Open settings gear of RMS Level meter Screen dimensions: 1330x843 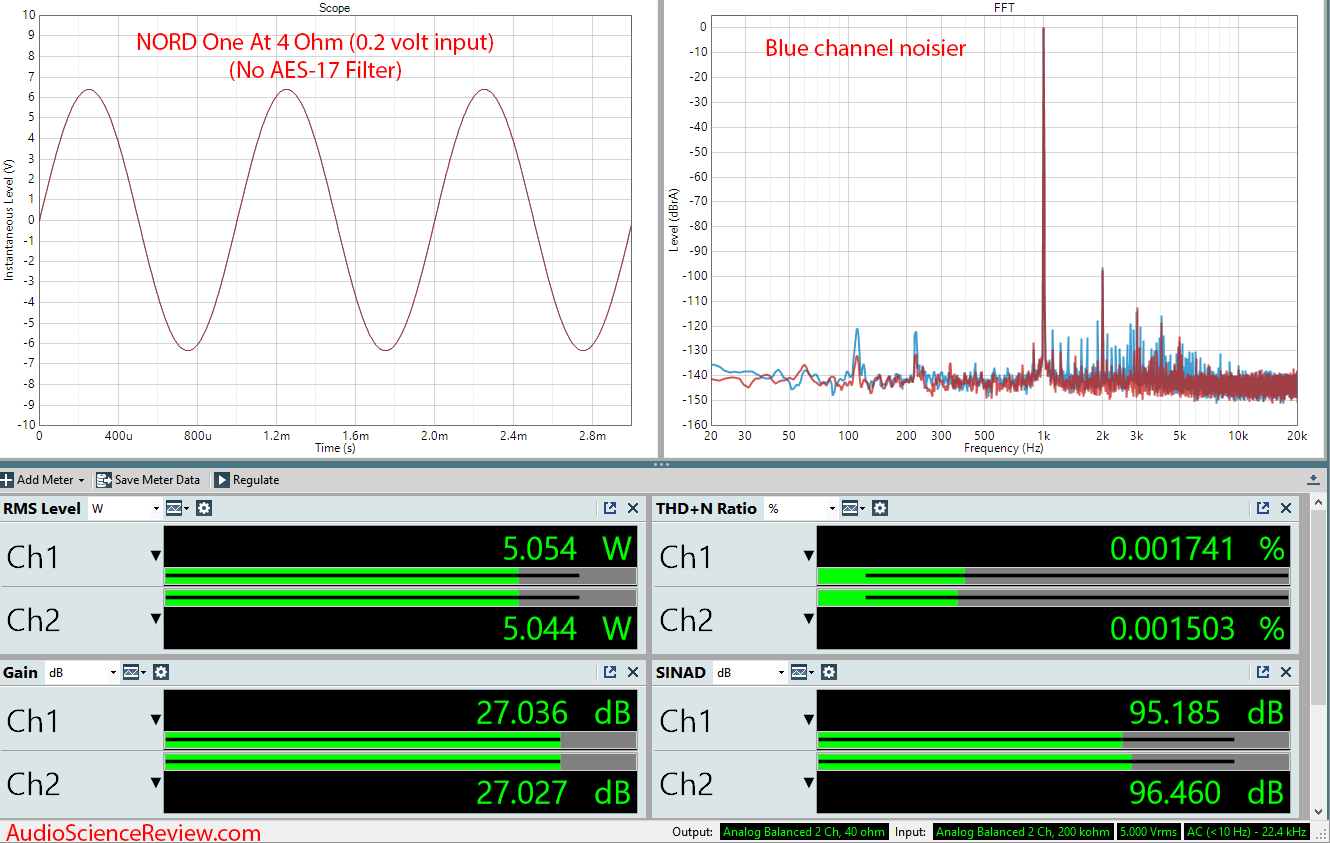coord(204,508)
